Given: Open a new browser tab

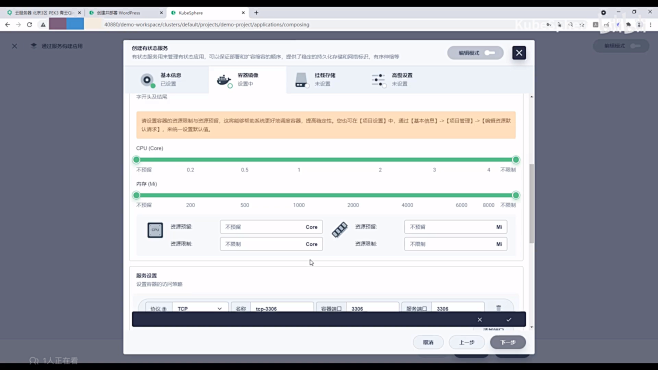Looking at the screenshot, I should pyautogui.click(x=256, y=13).
